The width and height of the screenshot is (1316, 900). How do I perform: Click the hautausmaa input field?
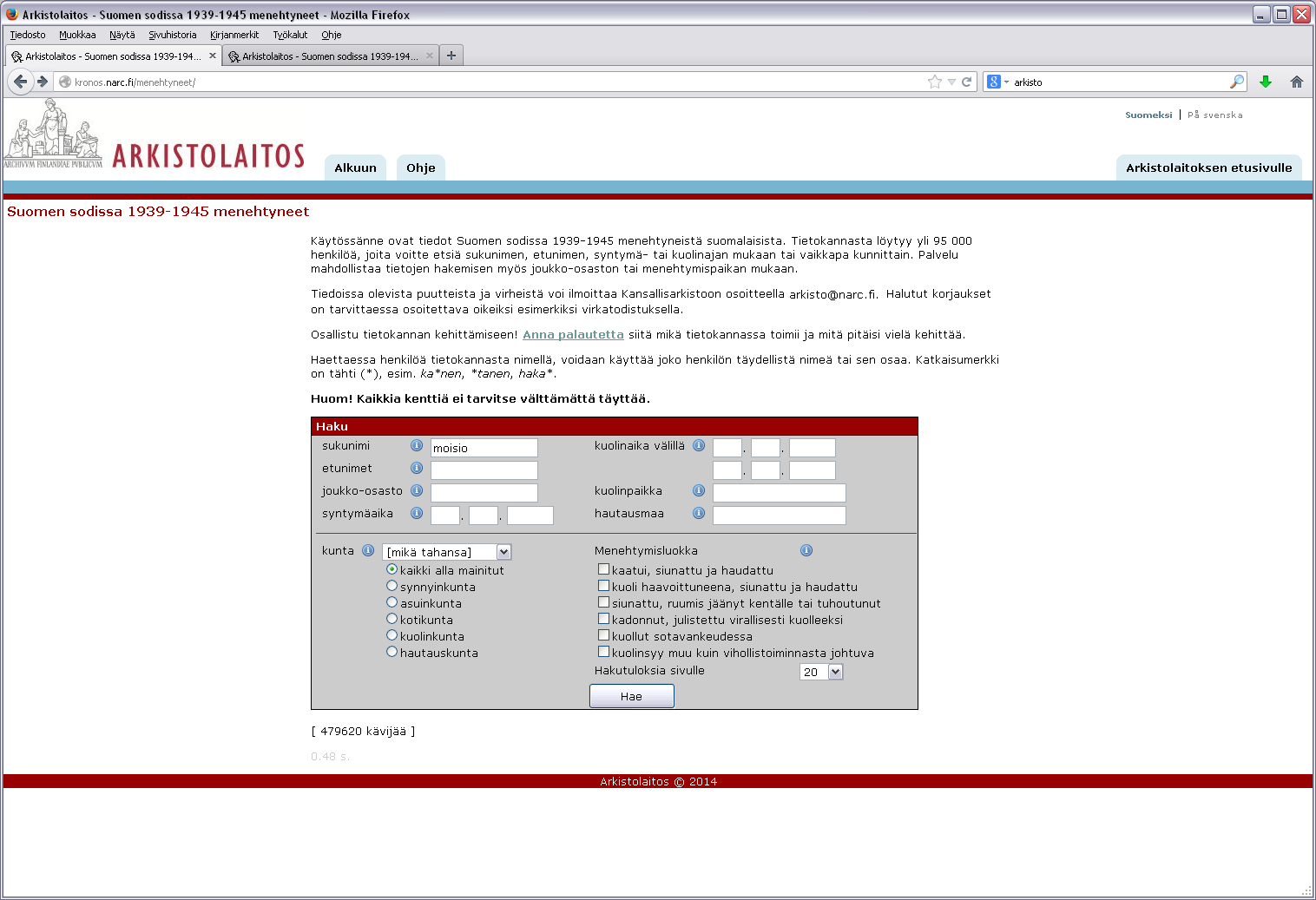pos(780,516)
